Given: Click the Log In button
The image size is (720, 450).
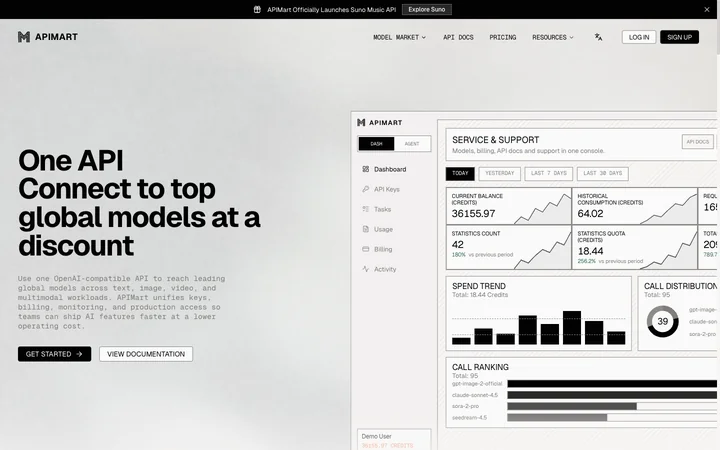Looking at the screenshot, I should (639, 37).
